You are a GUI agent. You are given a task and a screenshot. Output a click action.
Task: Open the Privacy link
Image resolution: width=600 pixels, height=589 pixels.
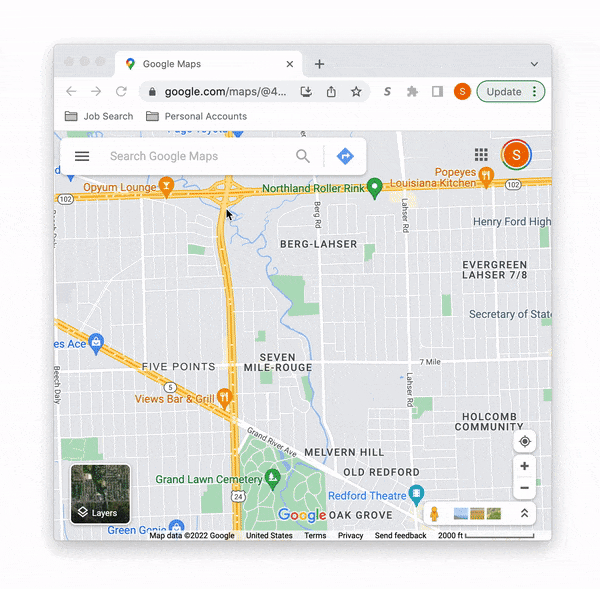coord(350,535)
